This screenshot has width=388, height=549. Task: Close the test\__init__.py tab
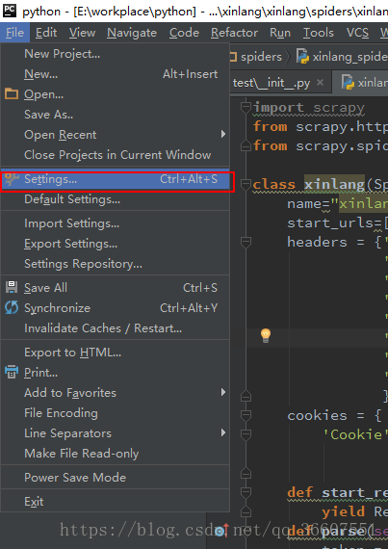click(x=320, y=83)
